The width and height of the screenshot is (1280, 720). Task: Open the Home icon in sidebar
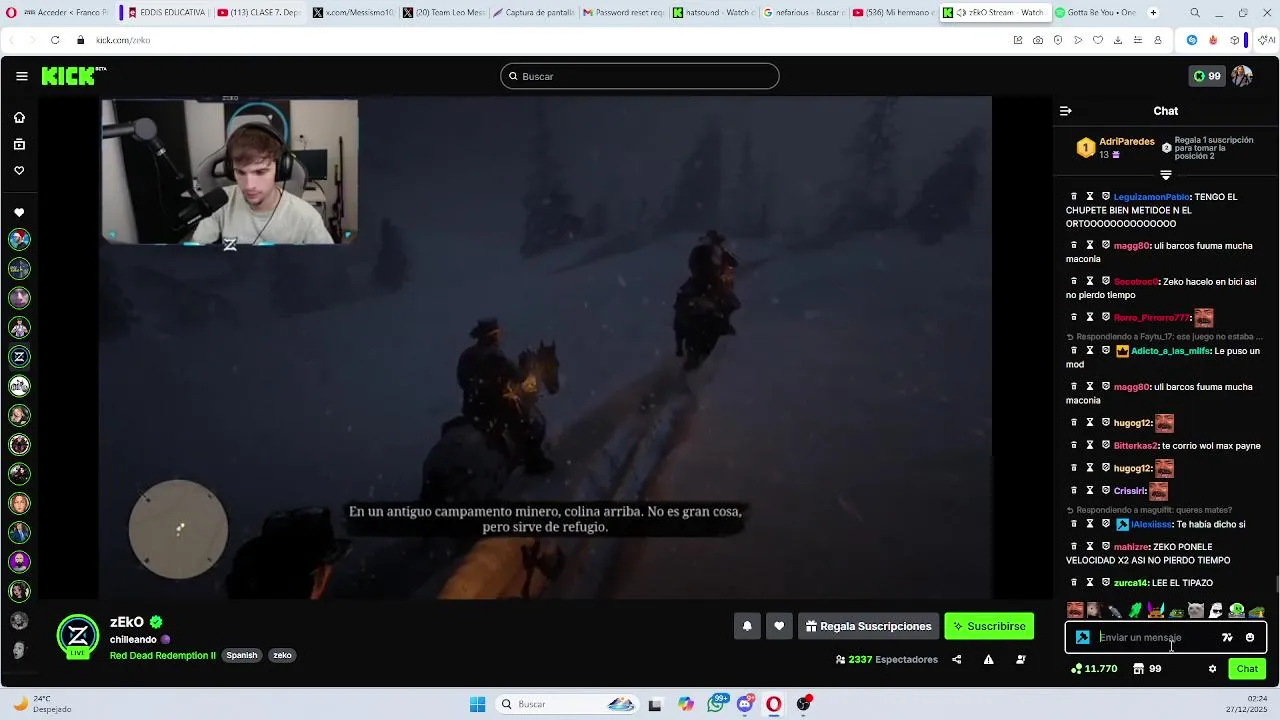click(x=19, y=118)
